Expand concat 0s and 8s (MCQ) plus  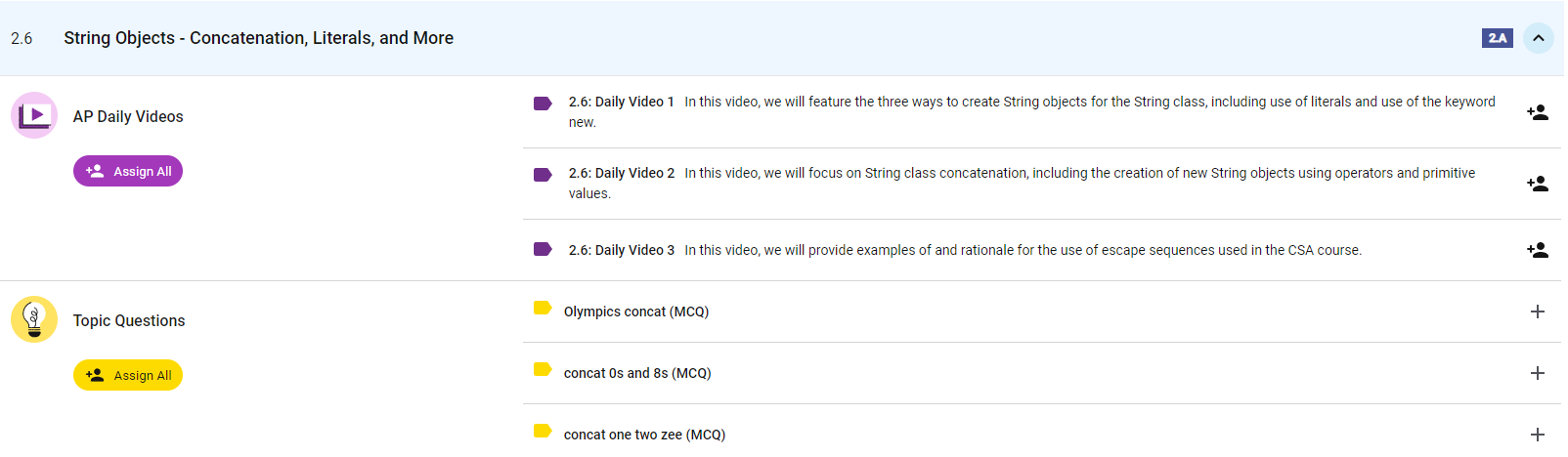pos(1537,373)
